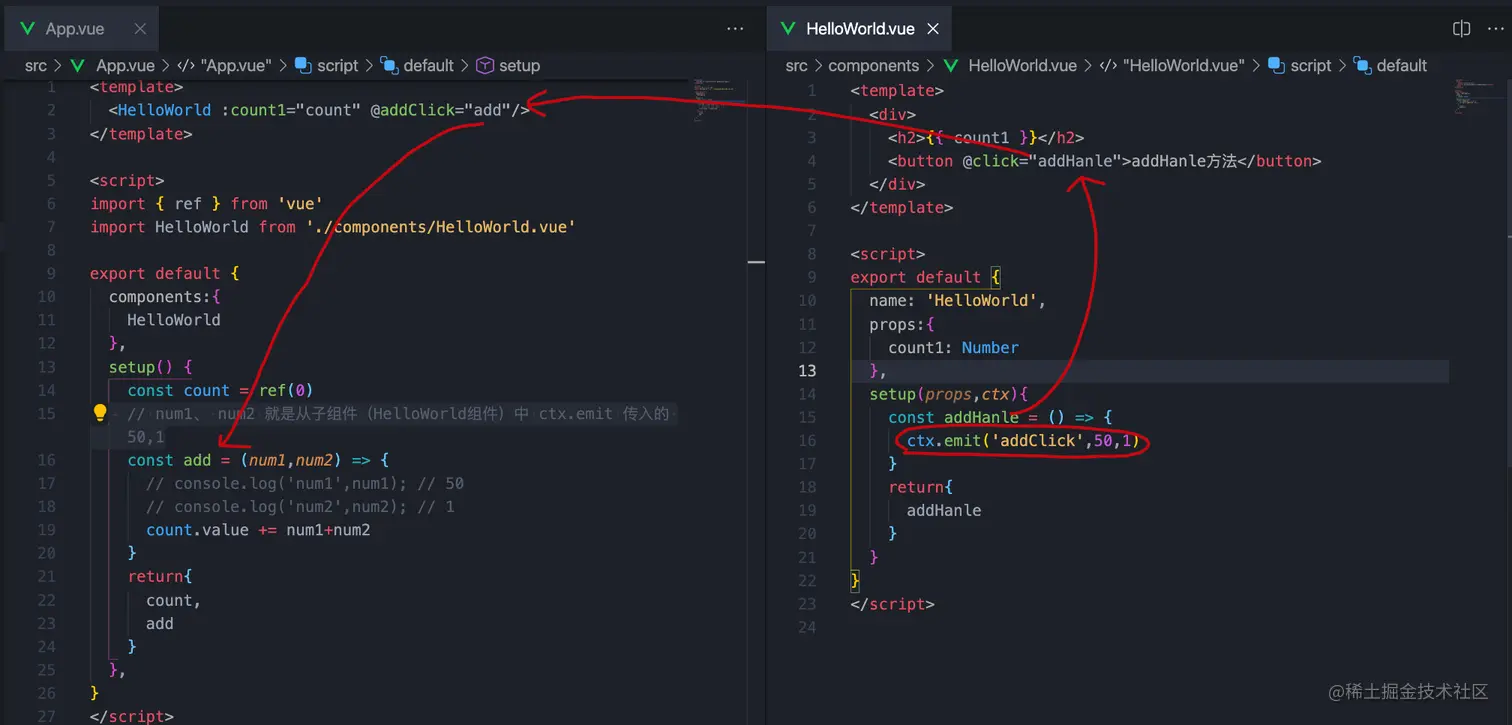Viewport: 1512px width, 725px height.
Task: Click @addClick="add" in the App.vue template
Action: [441, 110]
